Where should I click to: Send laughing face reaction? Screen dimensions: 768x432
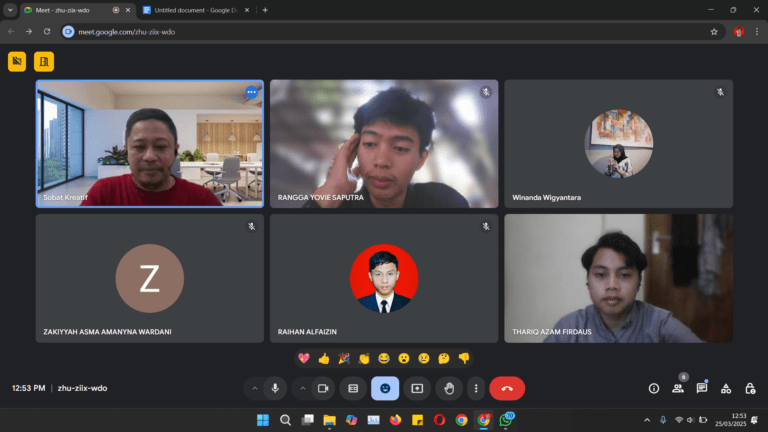tap(384, 359)
